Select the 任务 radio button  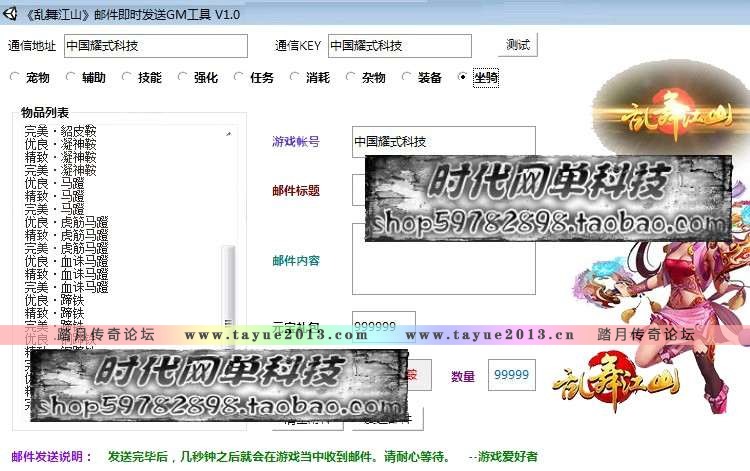click(x=239, y=77)
